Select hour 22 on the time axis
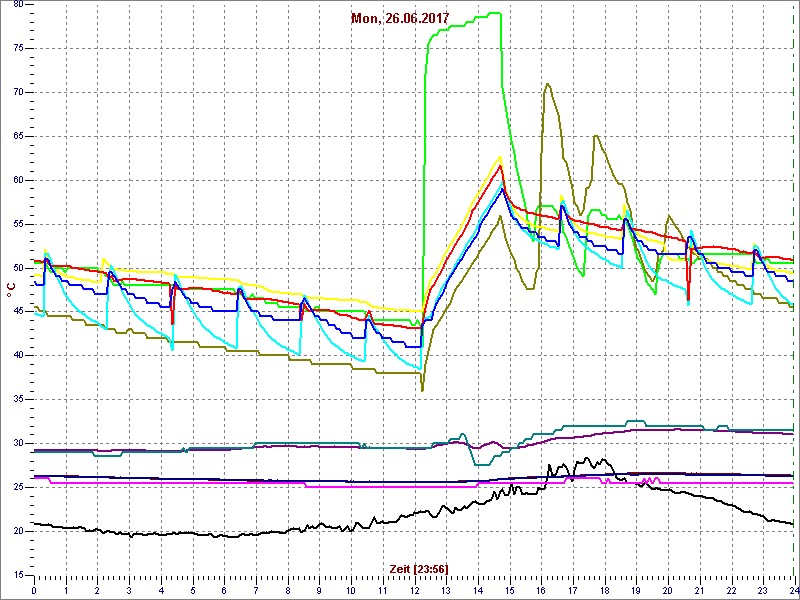This screenshot has width=800, height=600. click(730, 590)
